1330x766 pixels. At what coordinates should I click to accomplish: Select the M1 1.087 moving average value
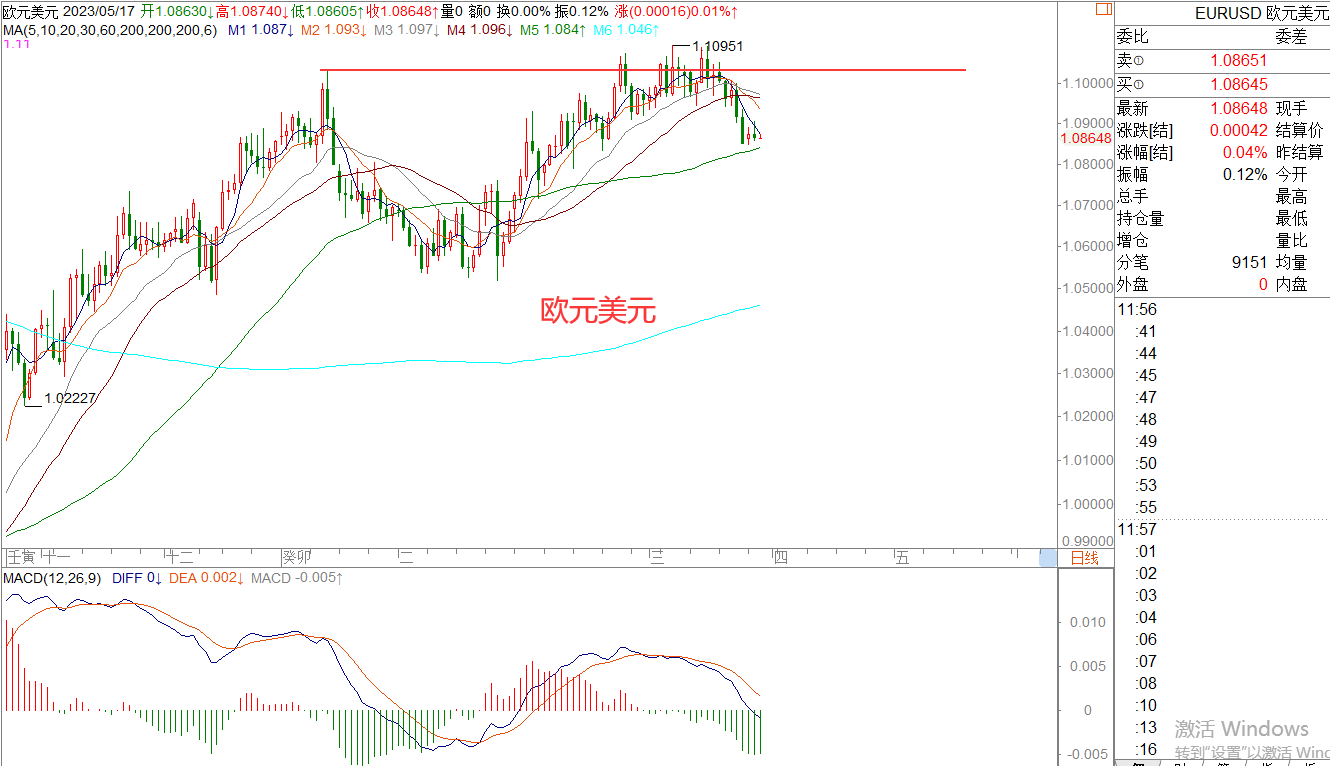261,30
